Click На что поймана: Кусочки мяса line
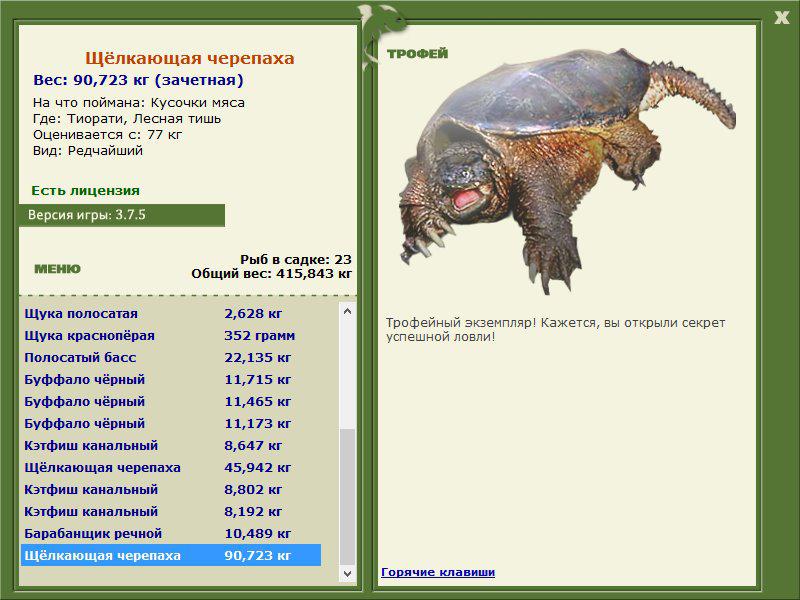The width and height of the screenshot is (800, 600). [x=139, y=103]
